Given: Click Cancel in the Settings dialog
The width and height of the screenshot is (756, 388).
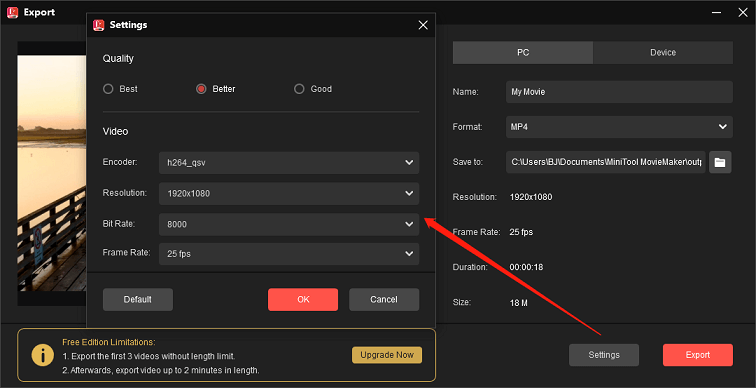Looking at the screenshot, I should [384, 299].
